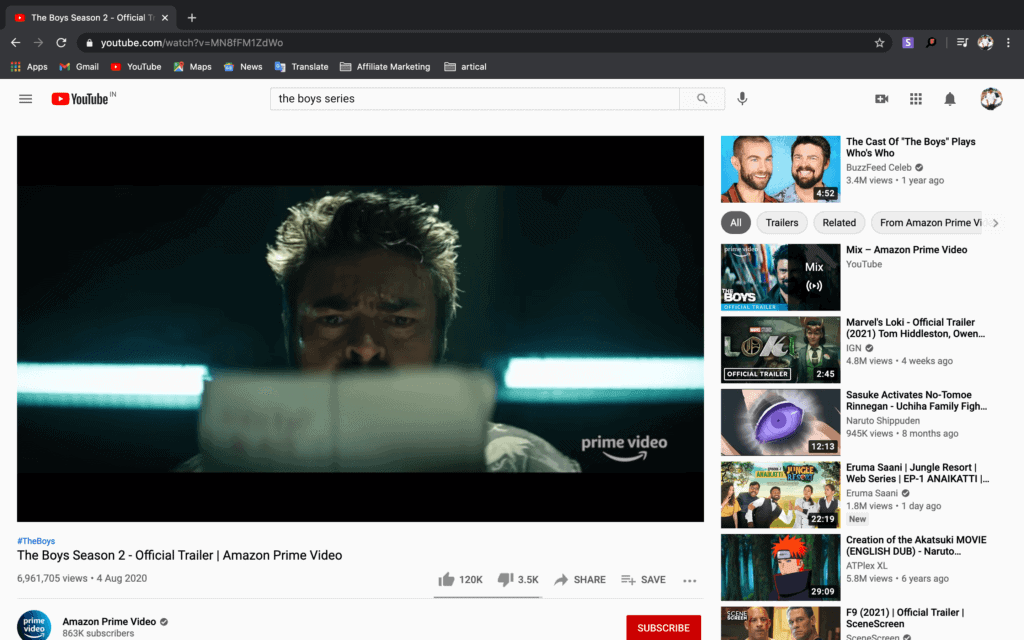Viewport: 1024px width, 640px height.
Task: Open News bookmark
Action: coord(243,67)
